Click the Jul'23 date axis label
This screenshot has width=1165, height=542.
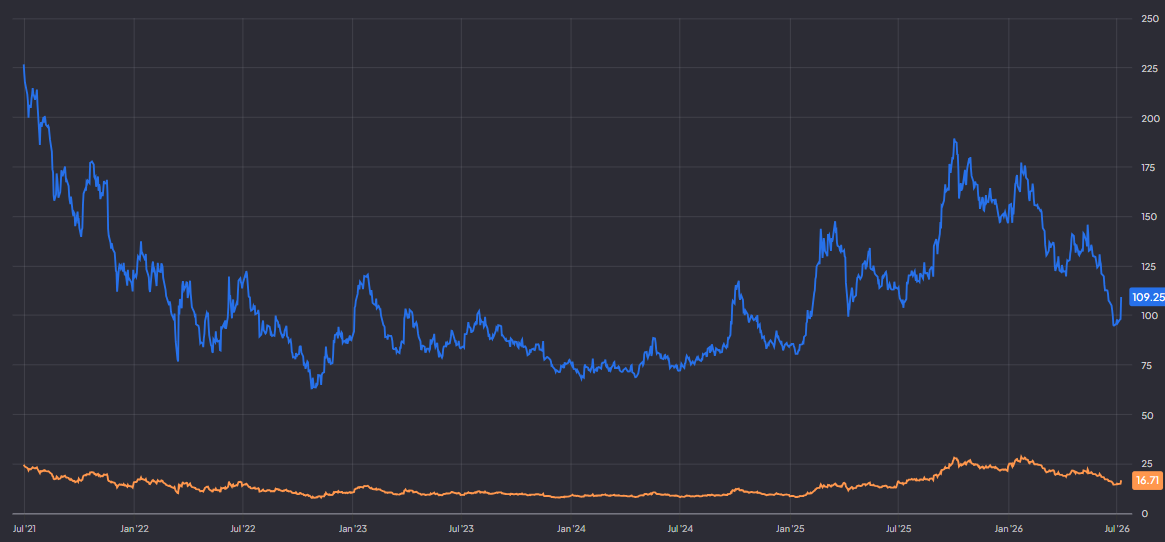click(461, 529)
